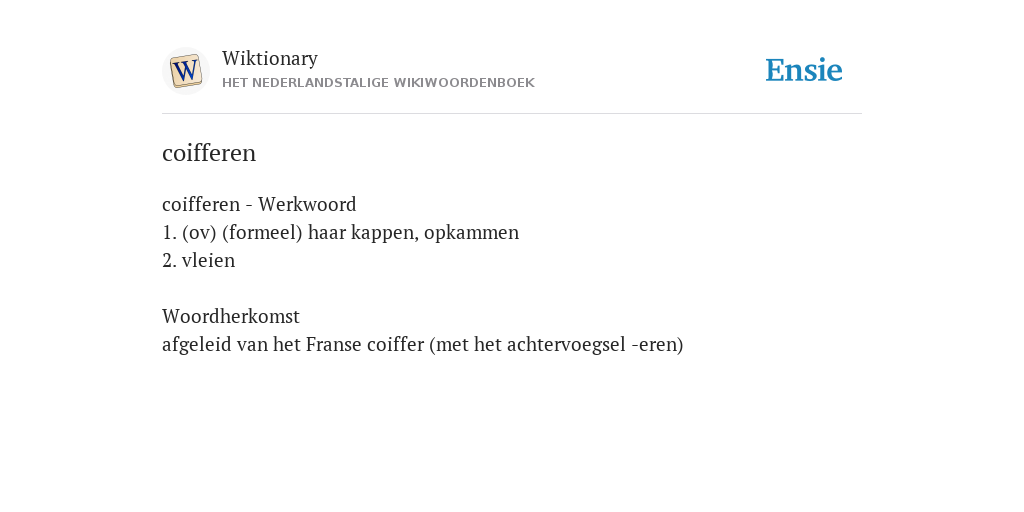Click the (formeel) label in definition one

pos(262,232)
